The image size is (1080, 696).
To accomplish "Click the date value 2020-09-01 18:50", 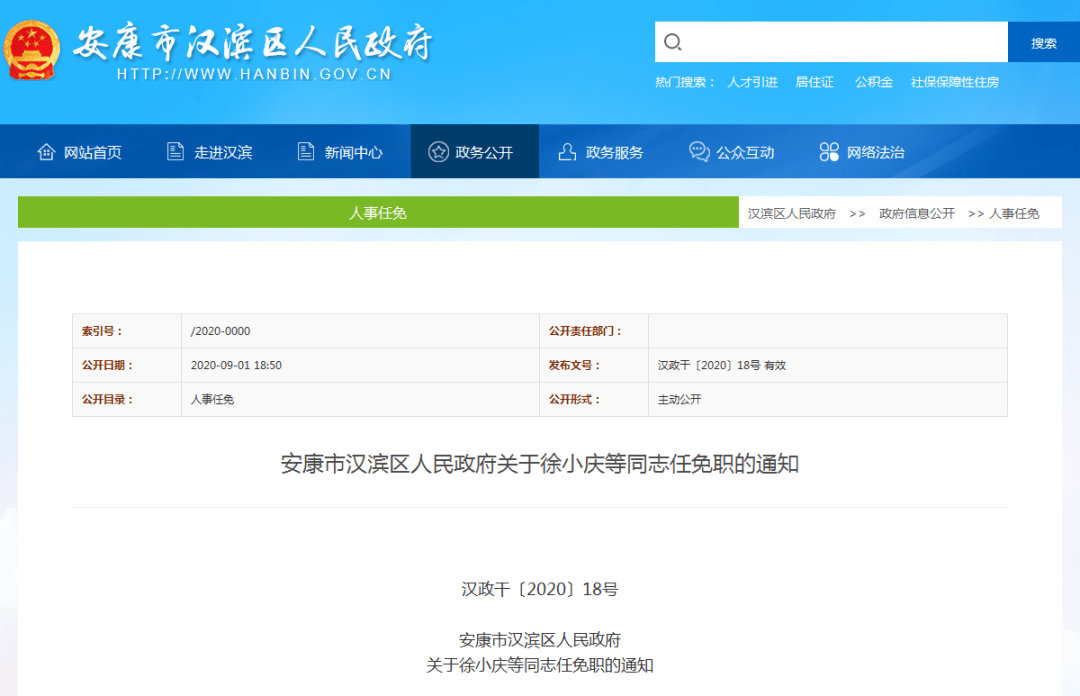I will pos(236,365).
